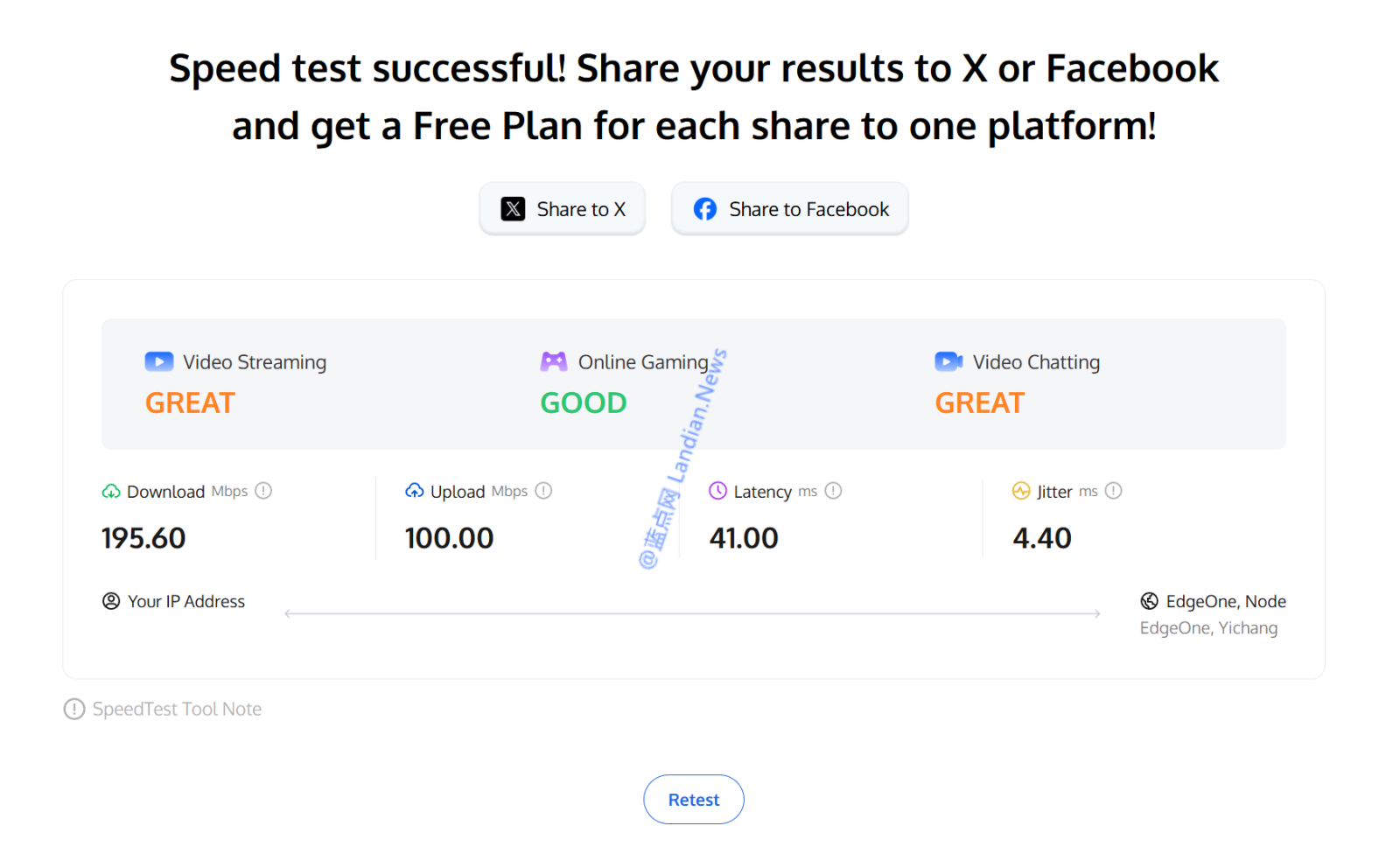Open the Download Mbps info tooltip icon
Screen dimensions: 1400x861
click(x=263, y=491)
